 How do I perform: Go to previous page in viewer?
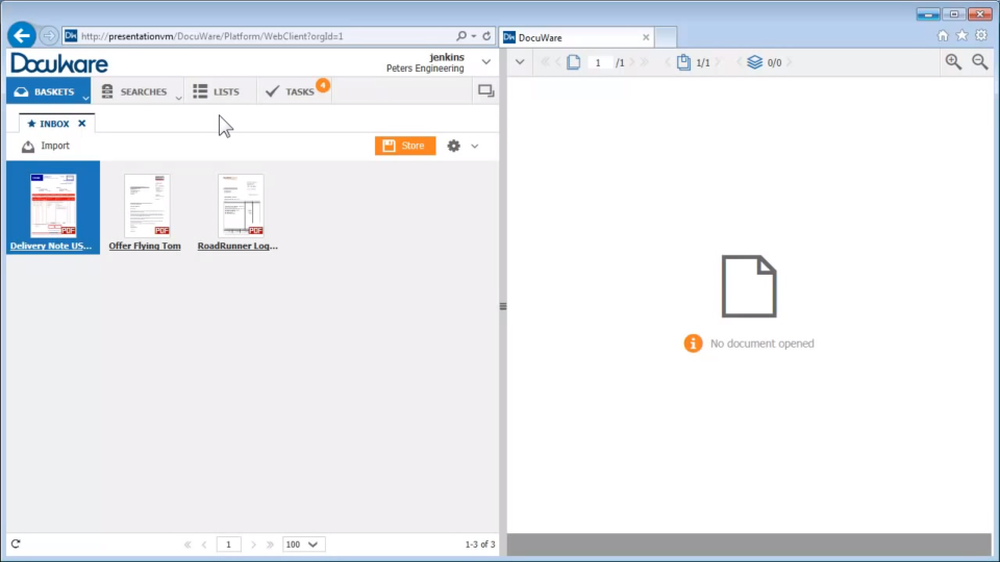(x=558, y=63)
